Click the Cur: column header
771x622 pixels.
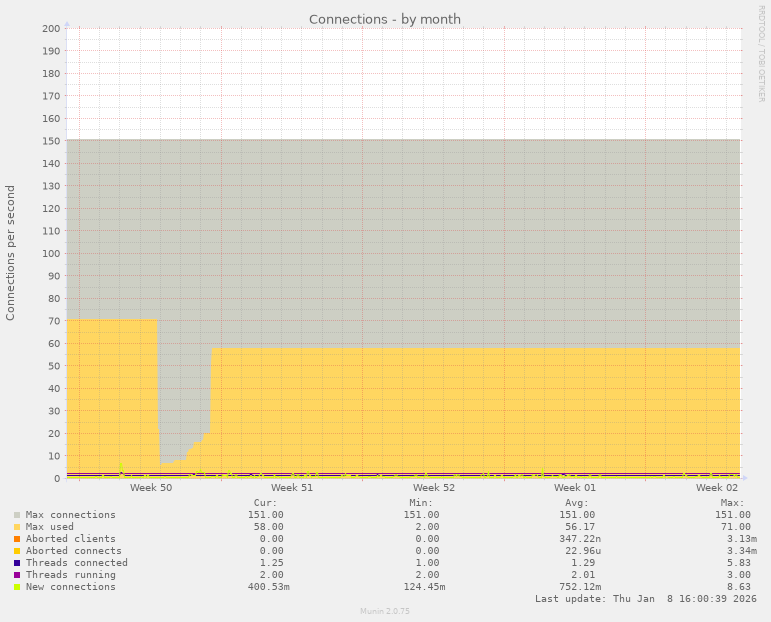265,503
